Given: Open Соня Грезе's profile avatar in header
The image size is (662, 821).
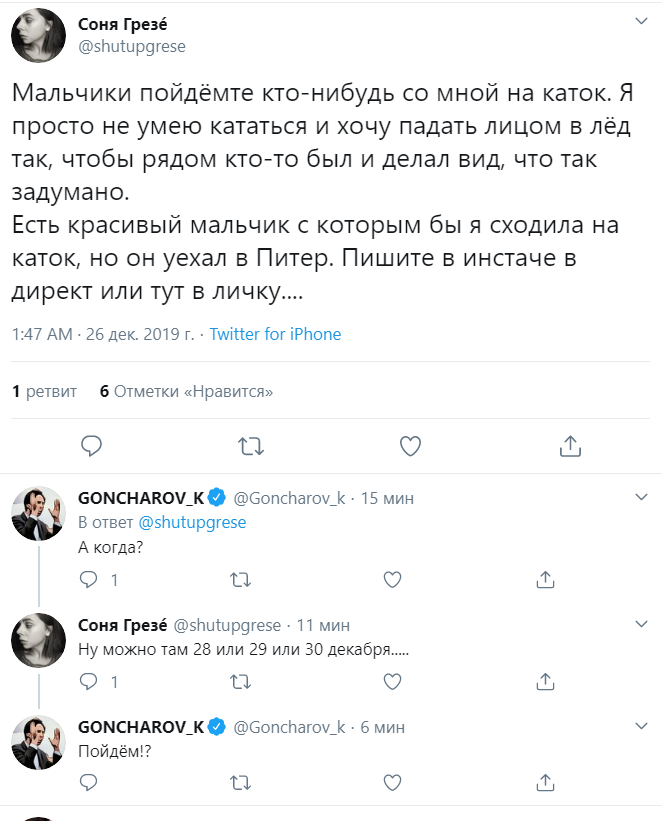Looking at the screenshot, I should [39, 36].
